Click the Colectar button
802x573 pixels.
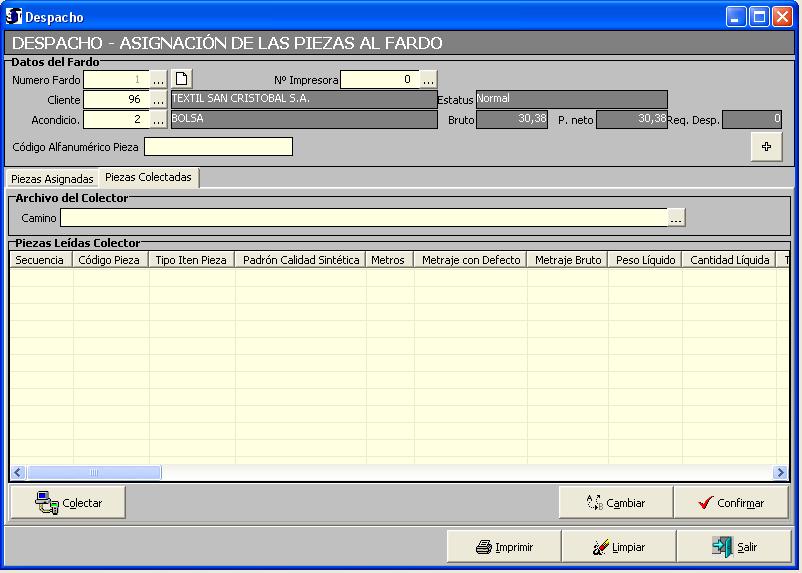point(69,503)
